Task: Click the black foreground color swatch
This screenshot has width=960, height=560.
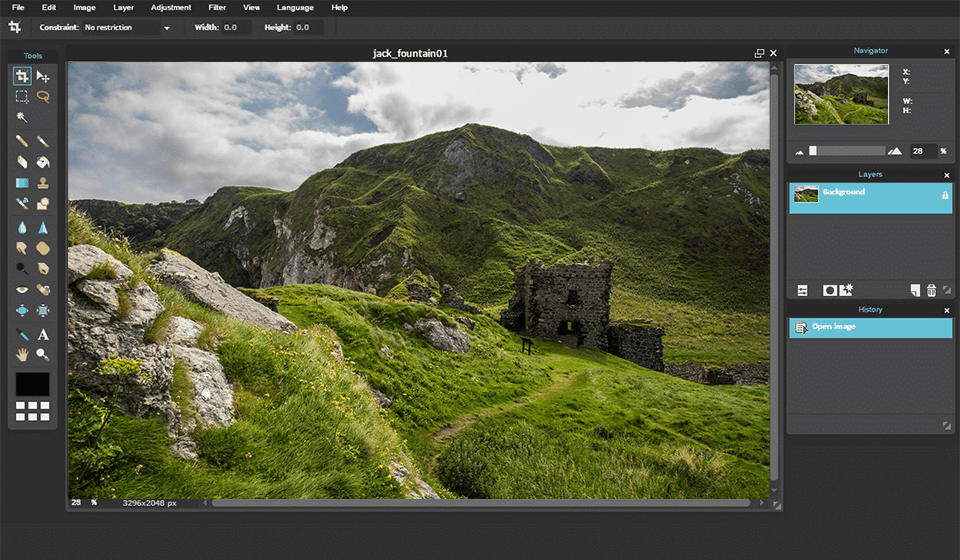Action: [x=32, y=384]
